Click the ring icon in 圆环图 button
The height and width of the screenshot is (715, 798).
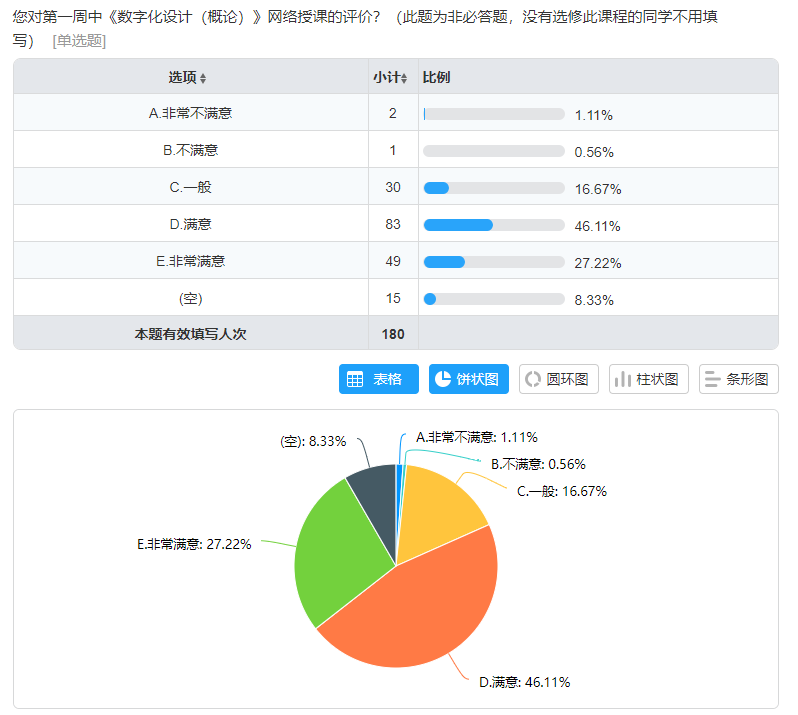(532, 379)
